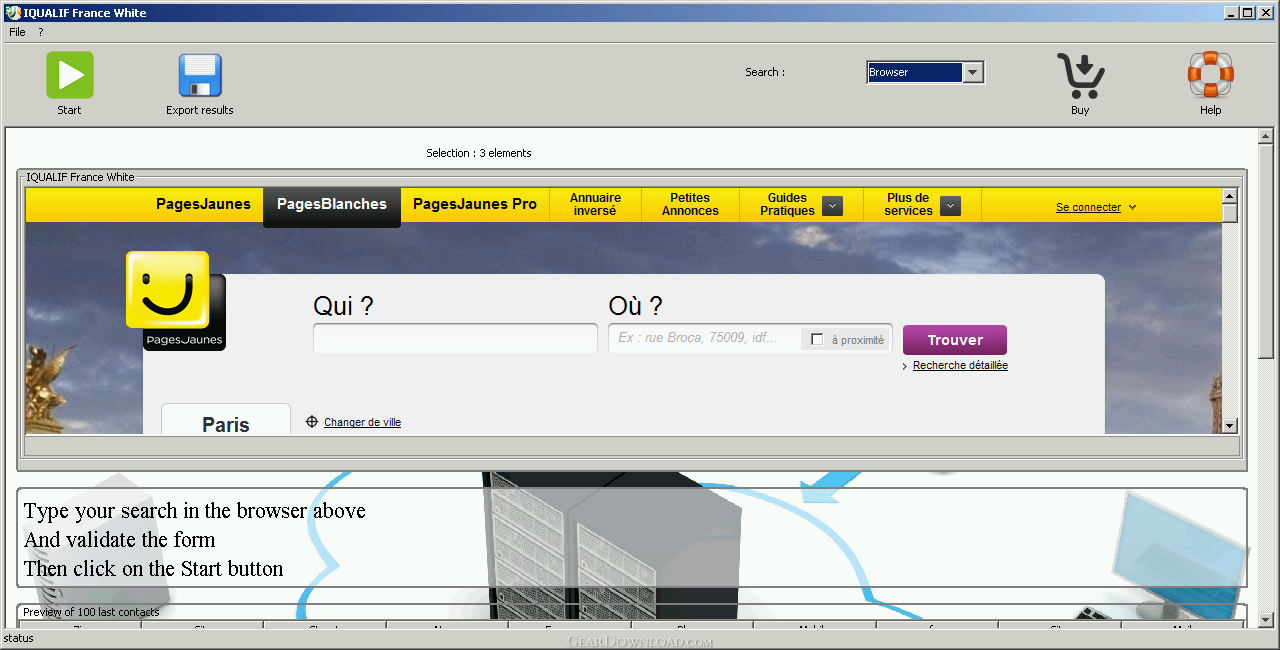This screenshot has height=650, width=1280.
Task: Click the main window scroll down arrow
Action: pyautogui.click(x=1266, y=619)
